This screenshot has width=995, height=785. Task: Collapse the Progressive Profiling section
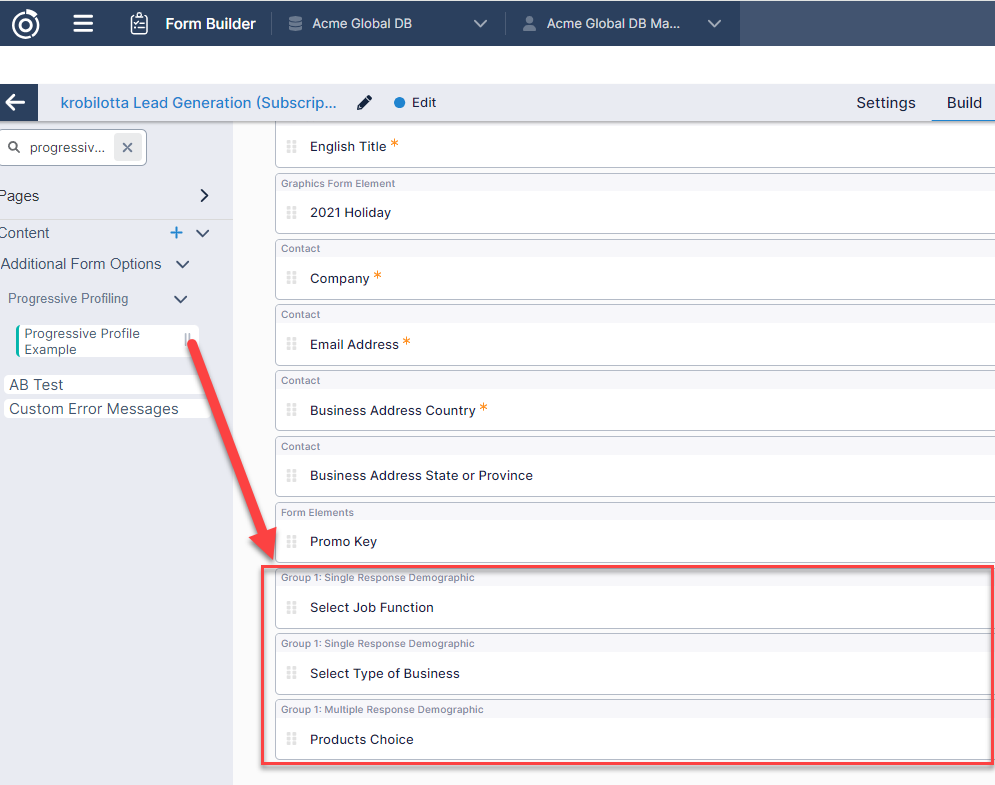coord(181,299)
